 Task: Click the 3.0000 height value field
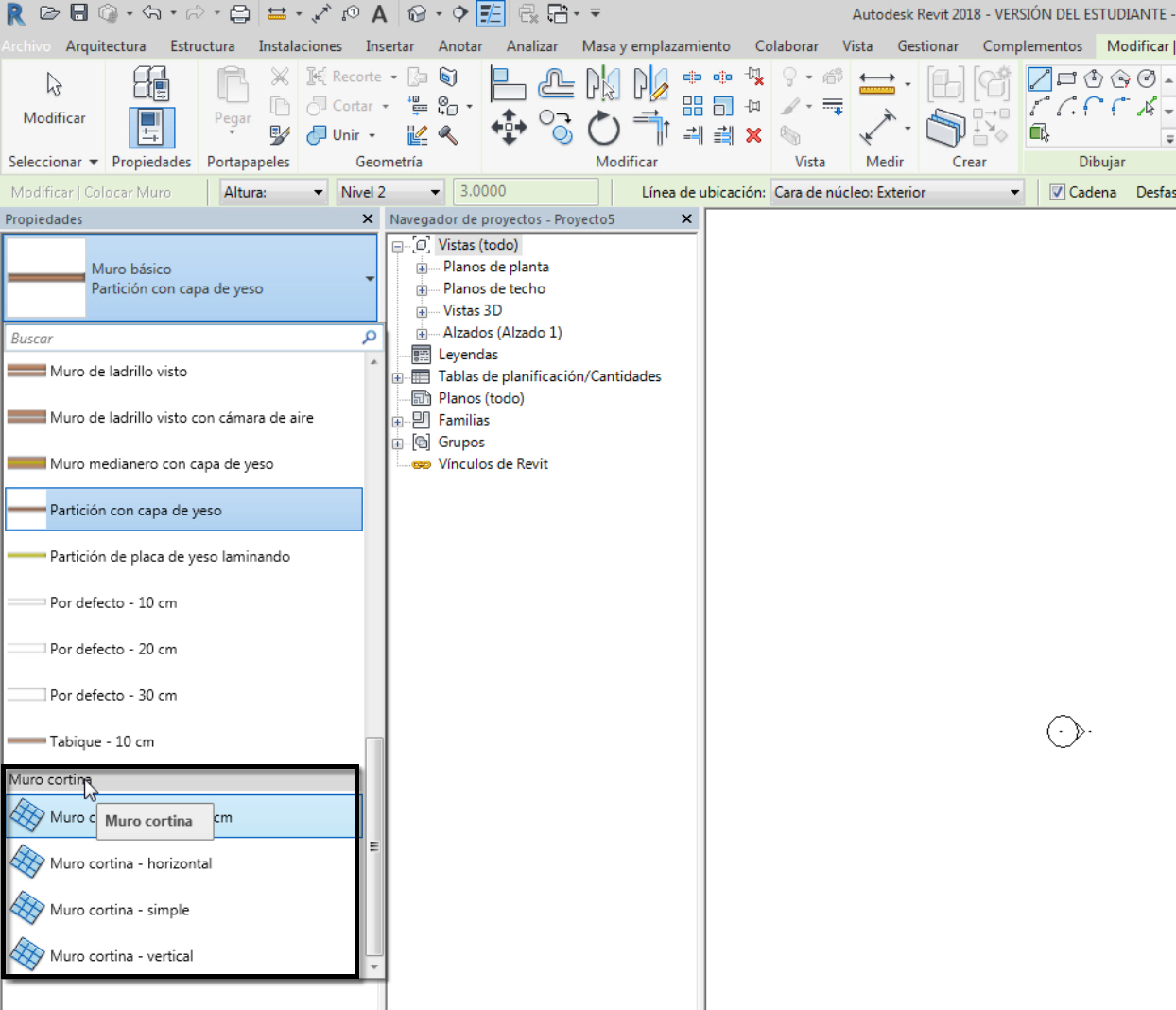[526, 192]
